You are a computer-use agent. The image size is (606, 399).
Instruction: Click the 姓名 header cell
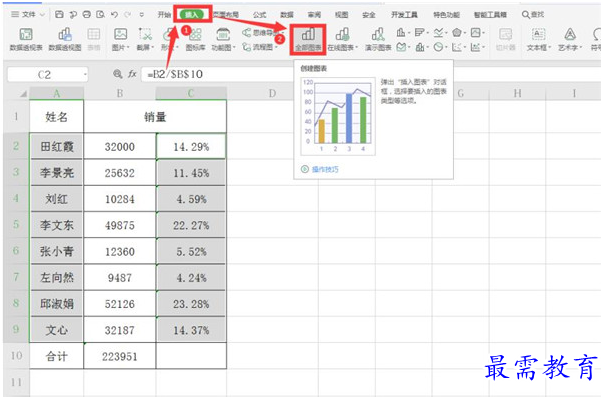coord(56,117)
